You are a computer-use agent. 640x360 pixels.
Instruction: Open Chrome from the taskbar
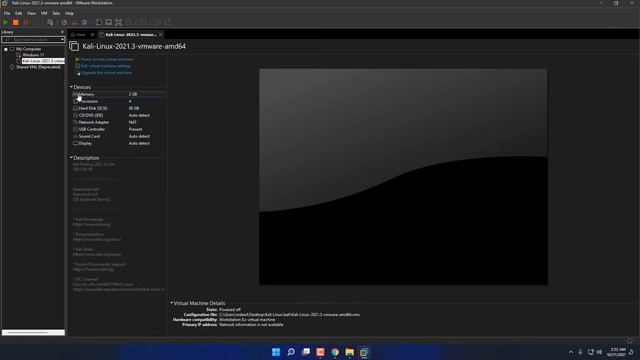click(335, 352)
